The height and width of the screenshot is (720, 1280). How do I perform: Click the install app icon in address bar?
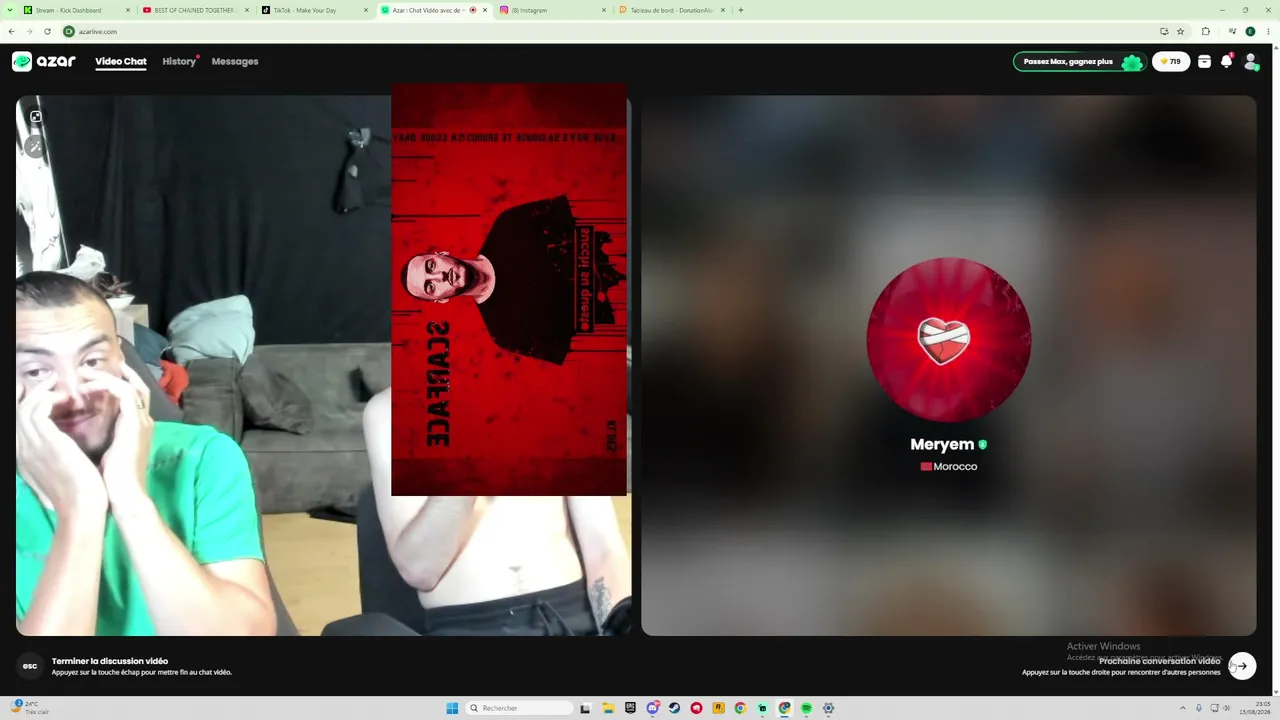click(x=1163, y=31)
